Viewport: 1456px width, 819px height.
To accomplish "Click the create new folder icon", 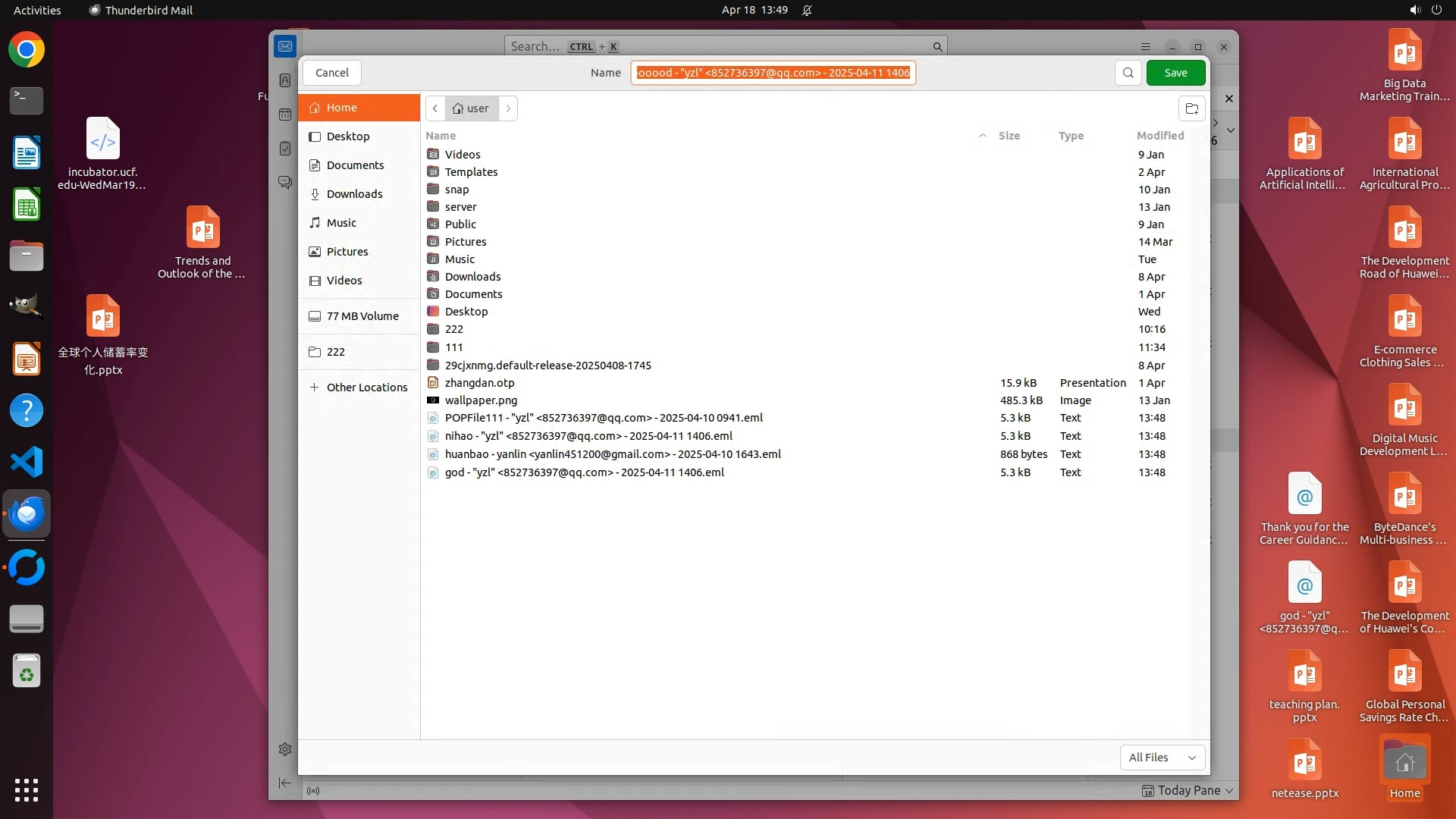I will tap(1191, 108).
